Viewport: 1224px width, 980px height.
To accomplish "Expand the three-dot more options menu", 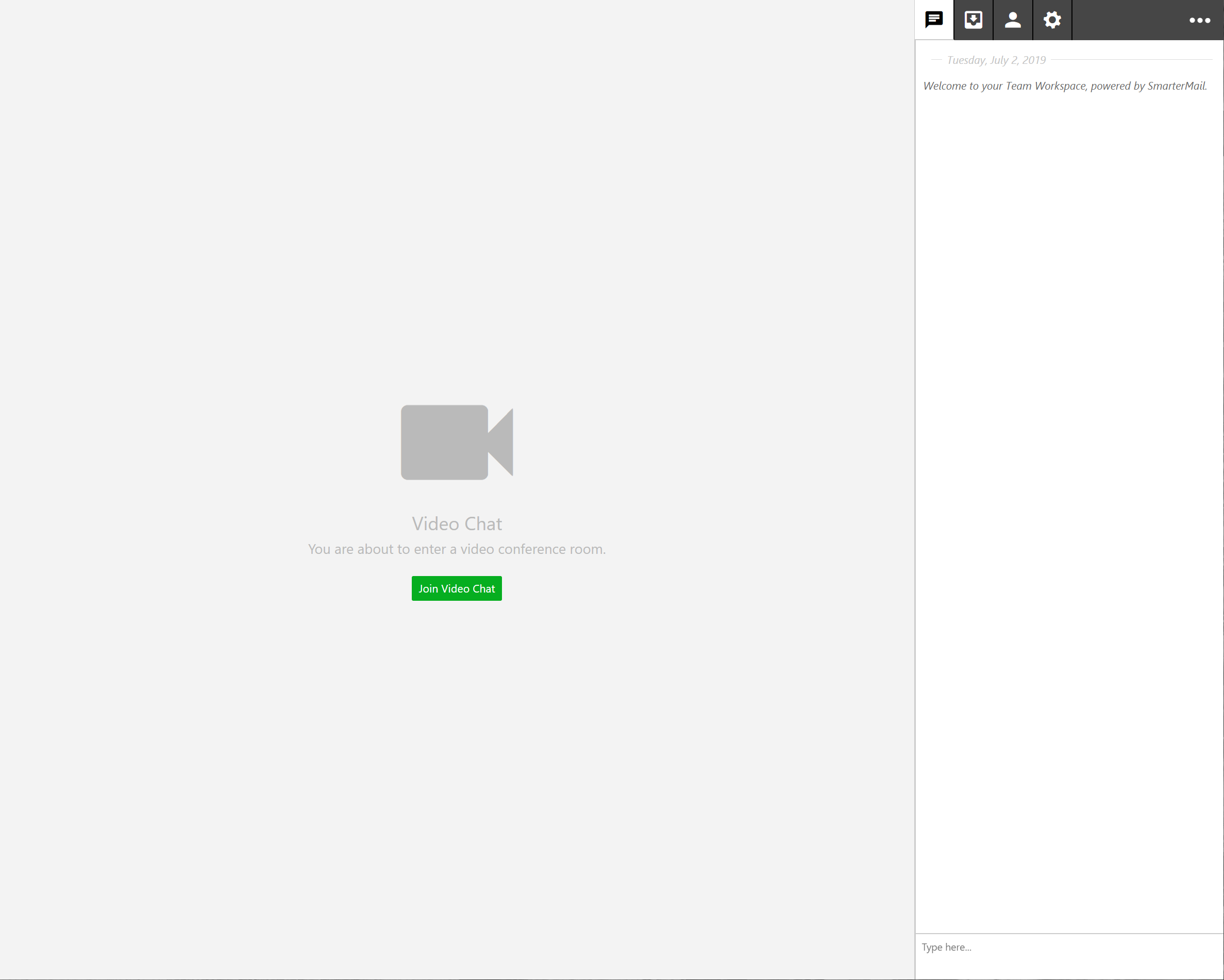I will click(x=1199, y=21).
